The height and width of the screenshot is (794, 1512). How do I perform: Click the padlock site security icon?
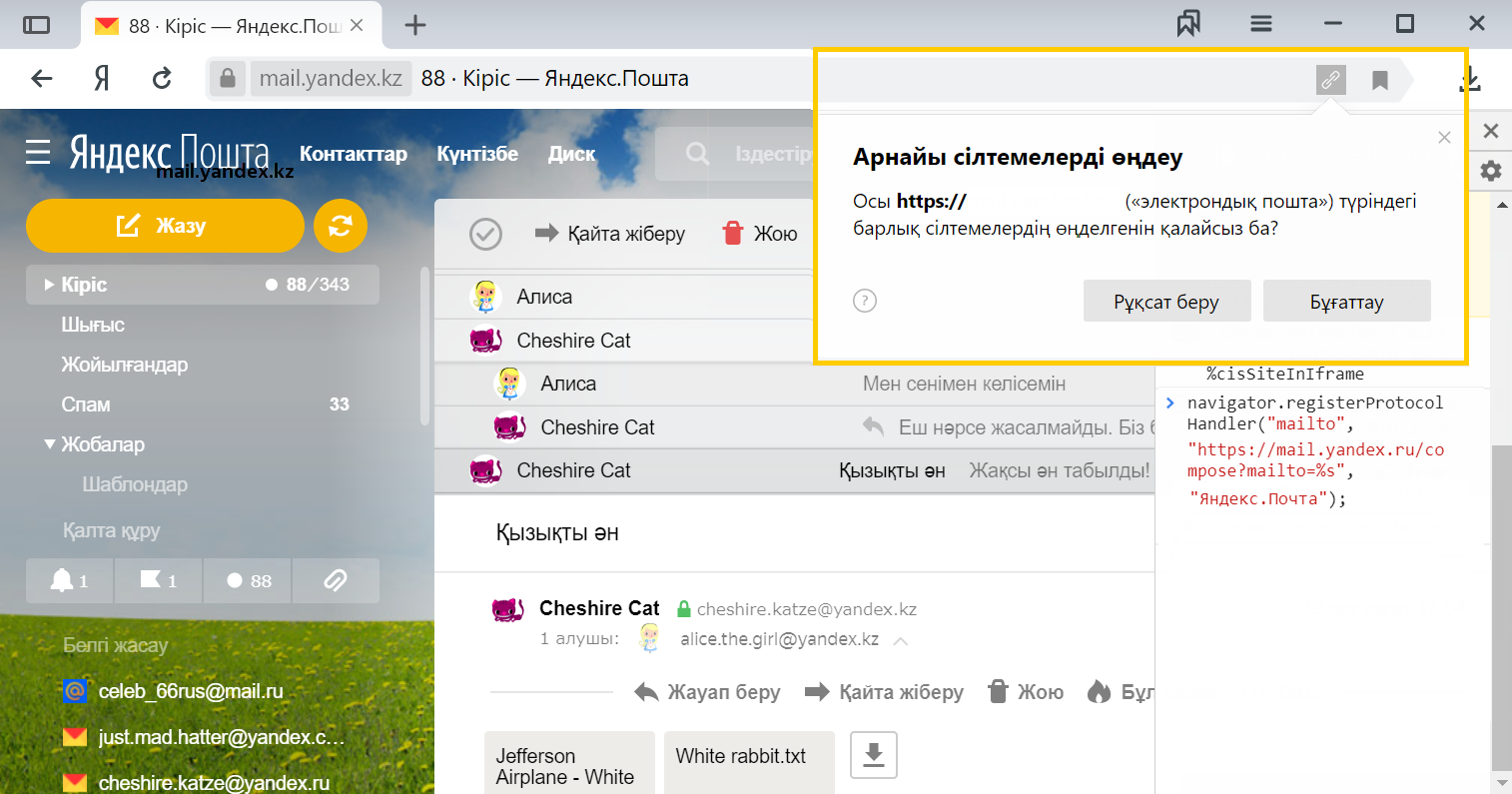[x=228, y=79]
